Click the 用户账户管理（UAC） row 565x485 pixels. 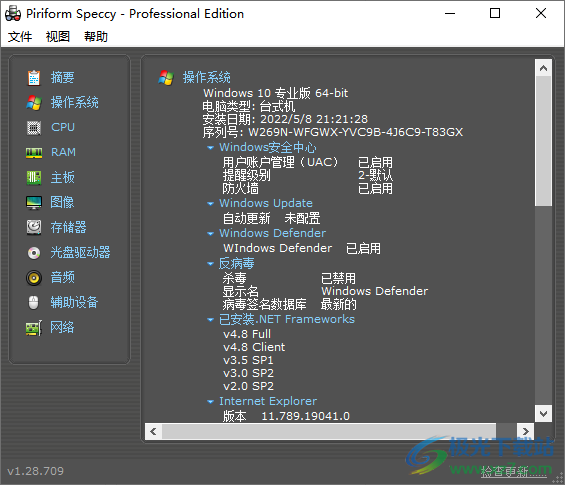(308, 163)
